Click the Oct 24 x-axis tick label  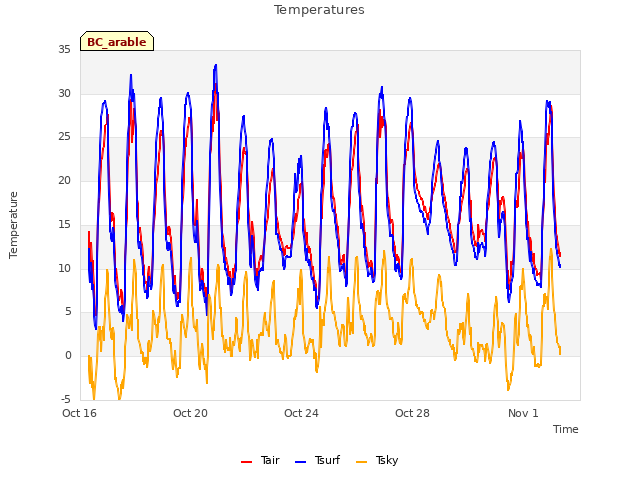[301, 413]
